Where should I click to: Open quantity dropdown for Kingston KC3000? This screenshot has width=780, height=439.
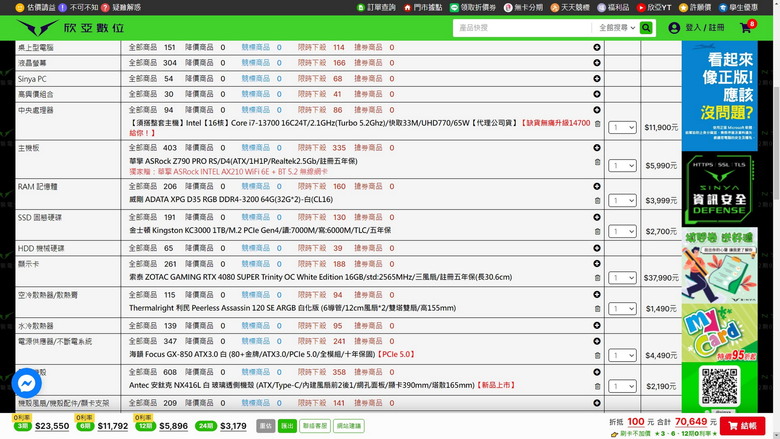pos(622,231)
